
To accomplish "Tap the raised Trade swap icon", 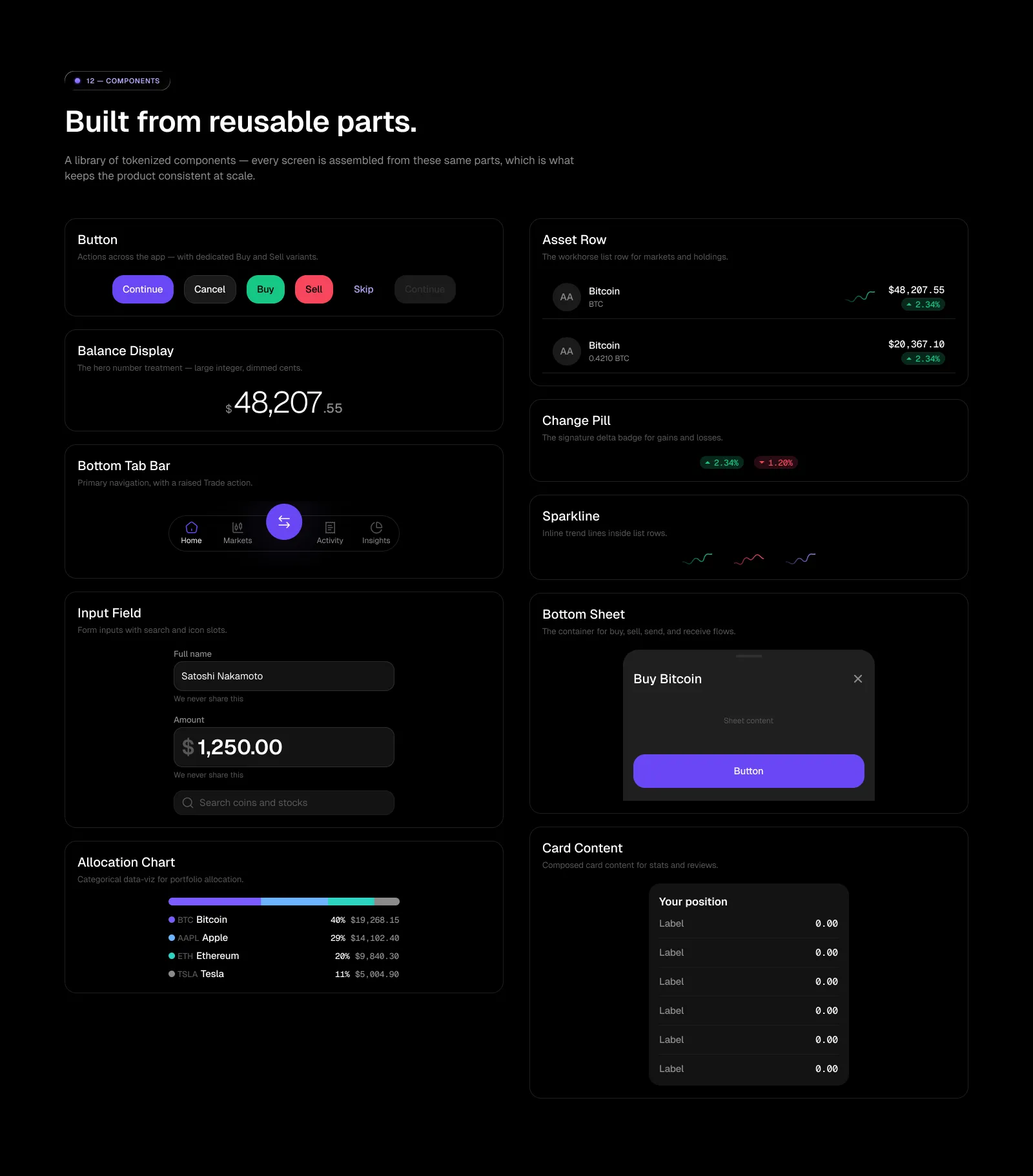I will click(284, 522).
